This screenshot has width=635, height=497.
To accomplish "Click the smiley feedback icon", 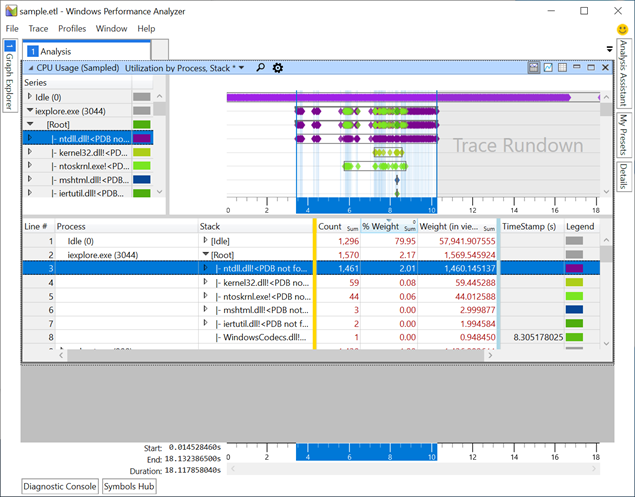I will coord(623,30).
